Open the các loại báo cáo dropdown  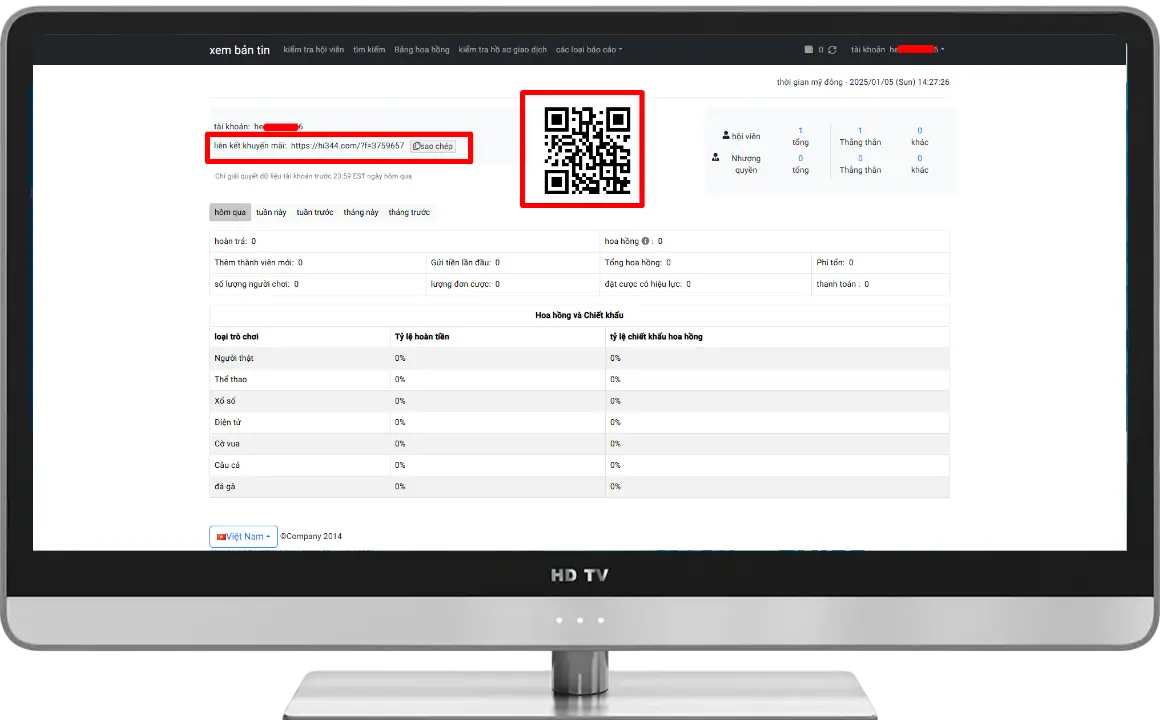point(589,50)
